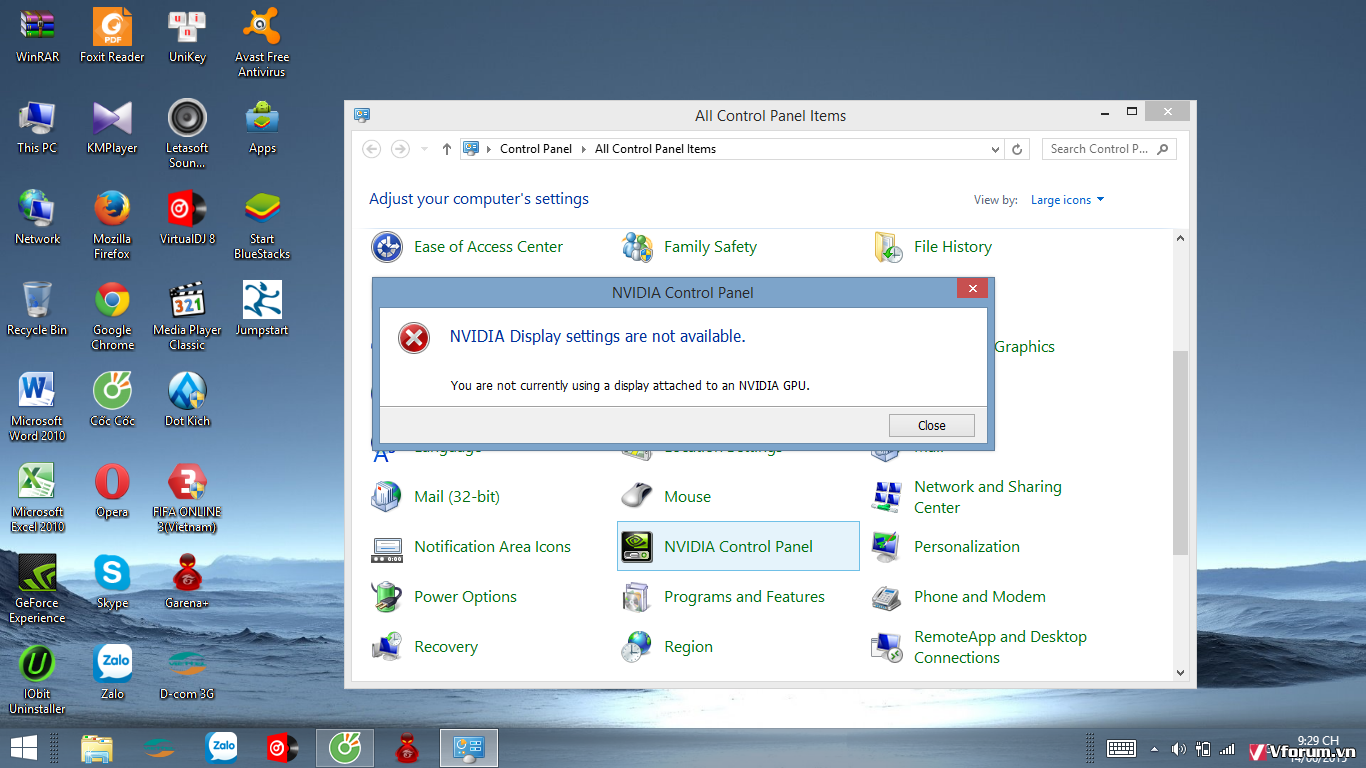Viewport: 1366px width, 768px height.
Task: Select the This PC desktop icon
Action: (x=37, y=127)
